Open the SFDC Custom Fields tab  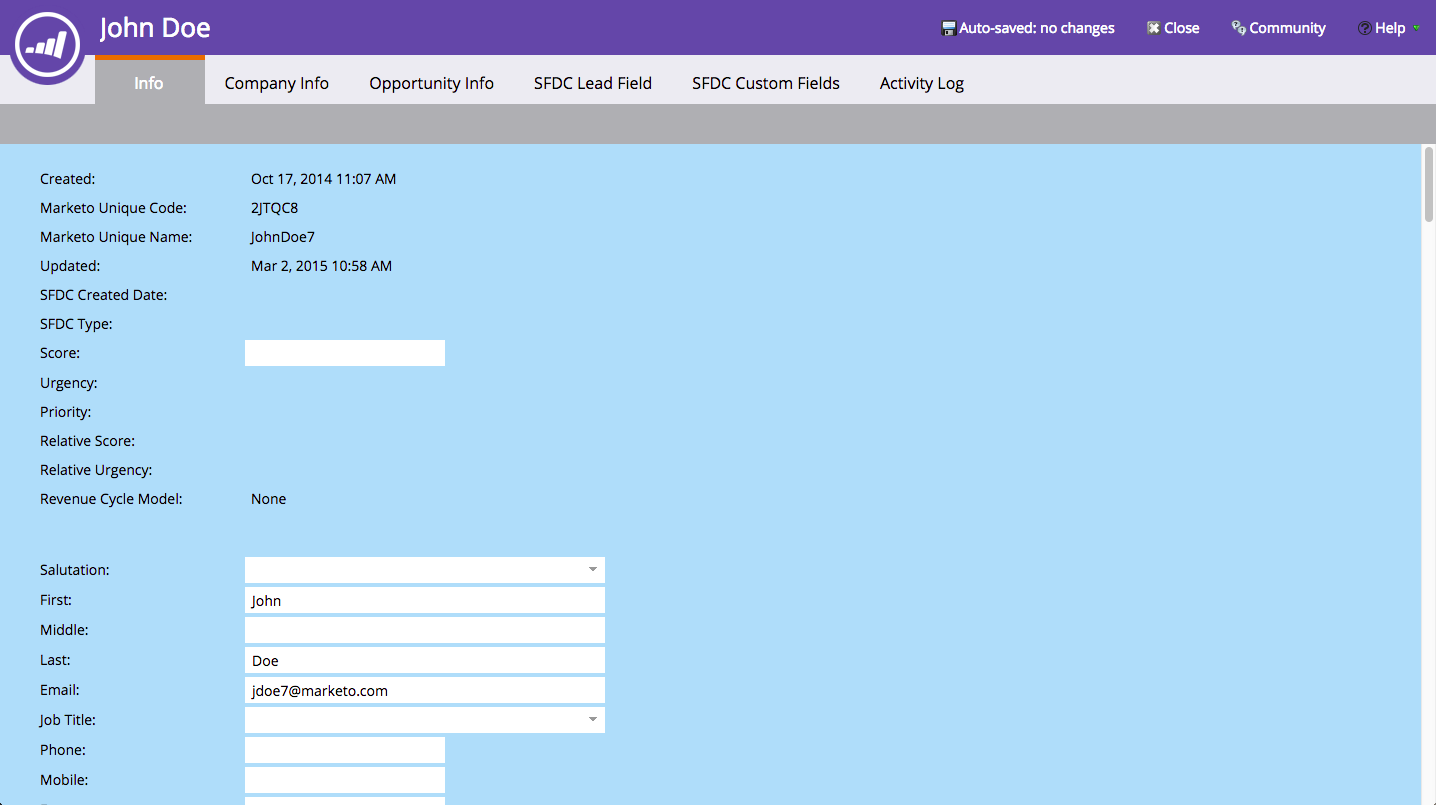(766, 83)
